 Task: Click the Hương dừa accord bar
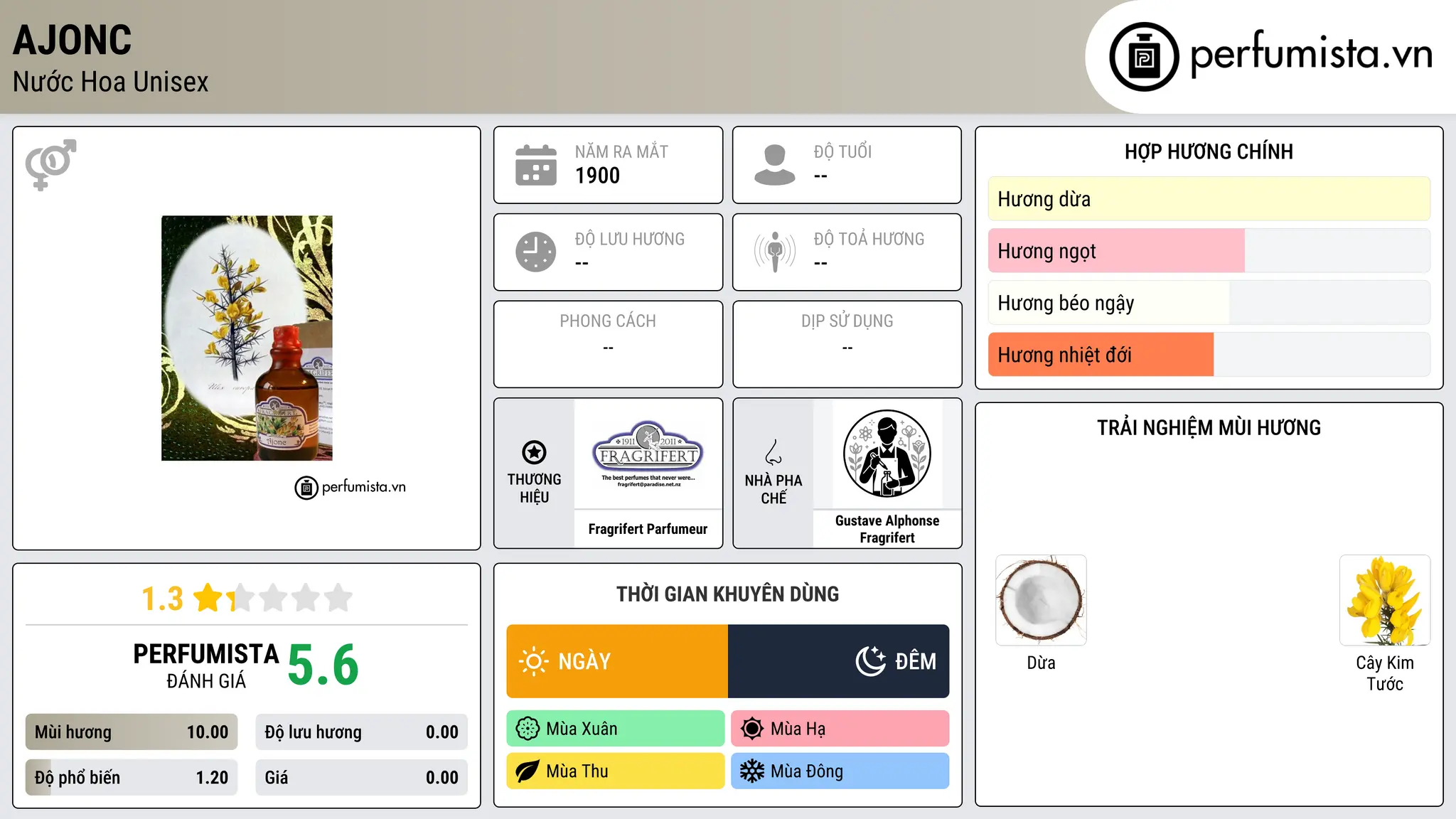point(1209,199)
